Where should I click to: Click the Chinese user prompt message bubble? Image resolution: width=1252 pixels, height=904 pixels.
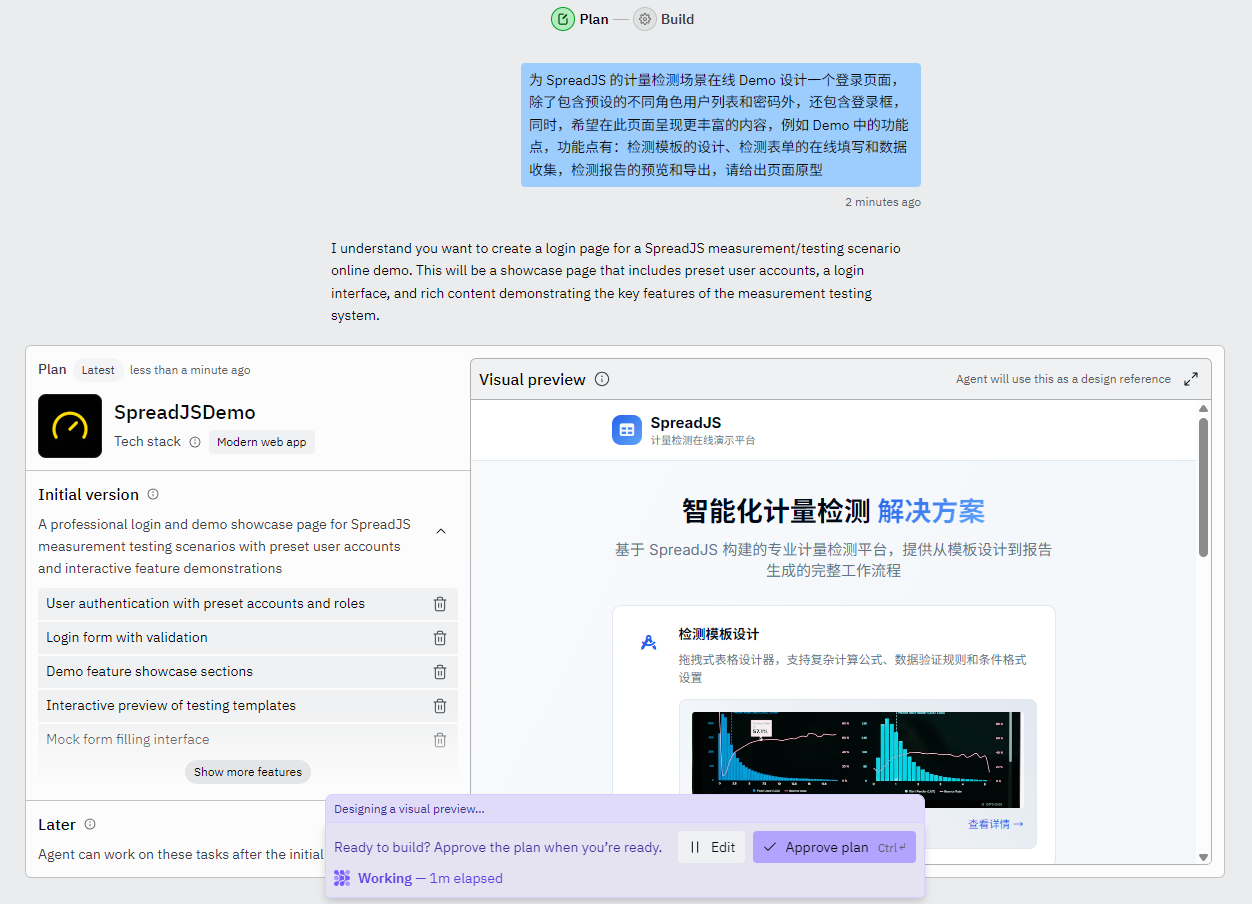(721, 125)
